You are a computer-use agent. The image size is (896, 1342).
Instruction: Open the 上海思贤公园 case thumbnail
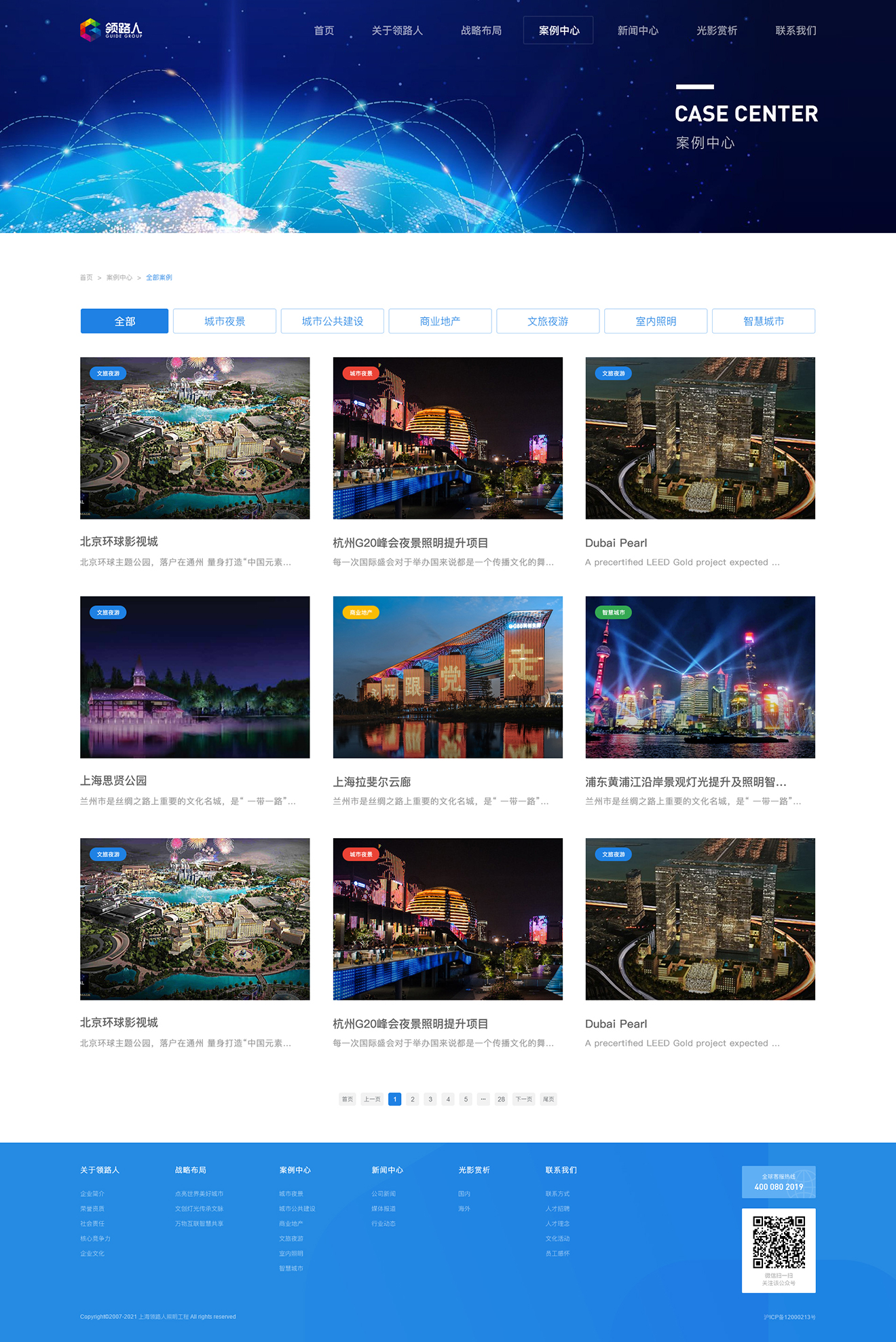195,677
